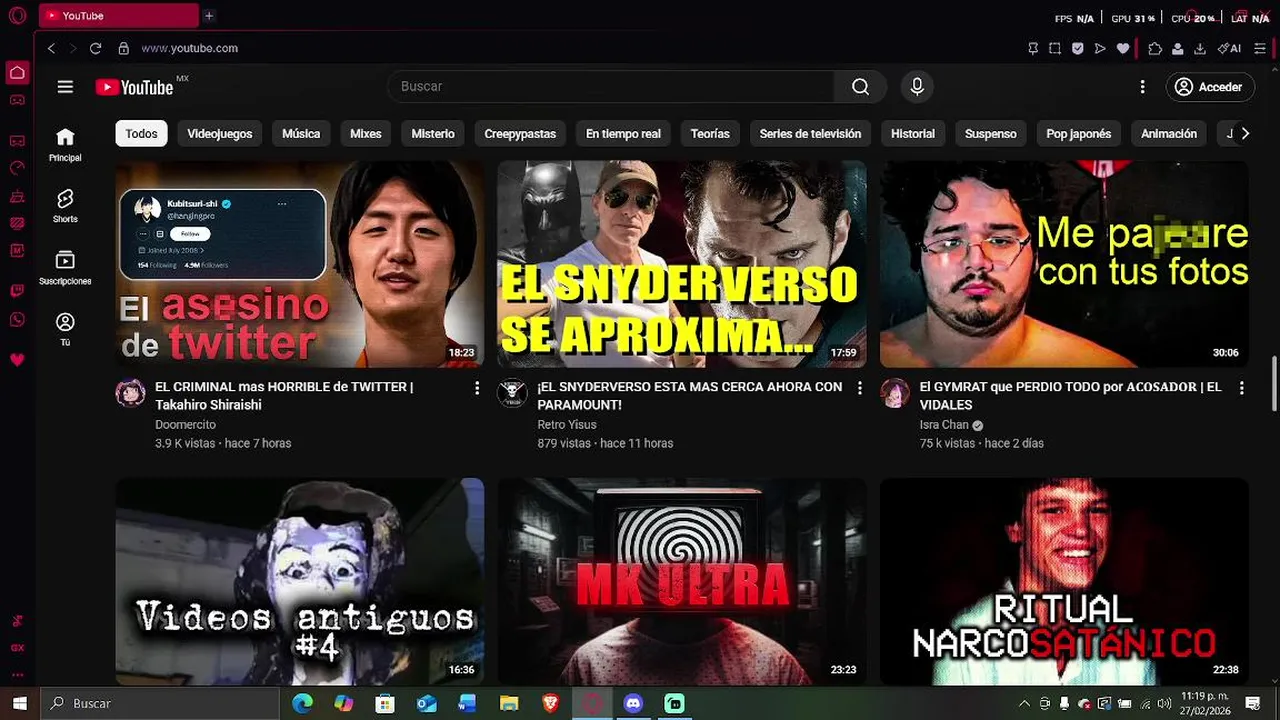This screenshot has height=720, width=1280.
Task: Open title EL SNYDERVERSO ESTA MAS CERCA
Action: click(690, 396)
